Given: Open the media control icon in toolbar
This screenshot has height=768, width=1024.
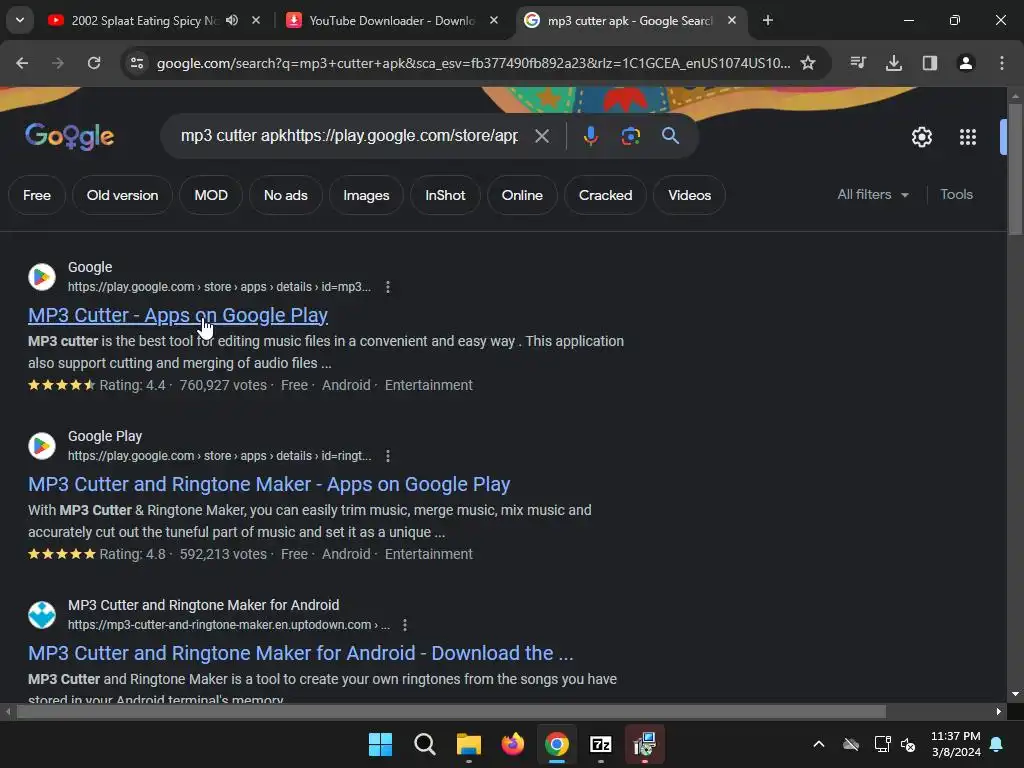Looking at the screenshot, I should tap(857, 63).
